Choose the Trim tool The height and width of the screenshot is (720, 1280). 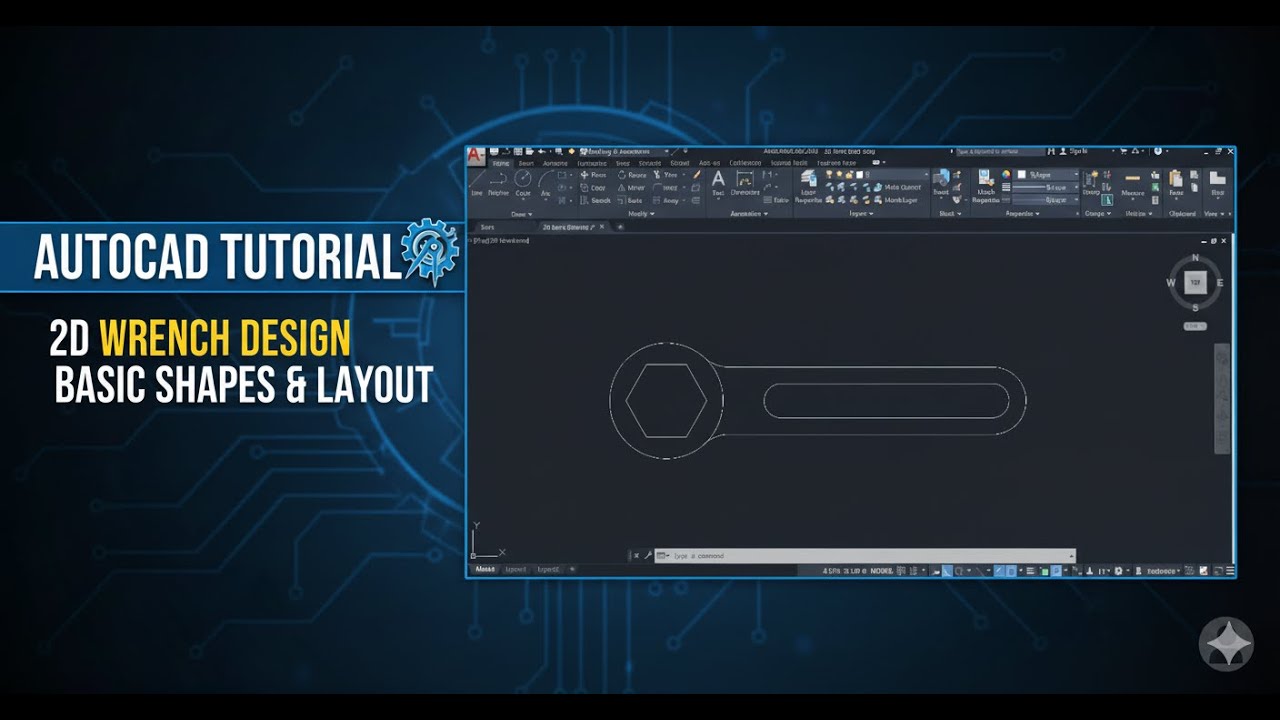pyautogui.click(x=665, y=175)
